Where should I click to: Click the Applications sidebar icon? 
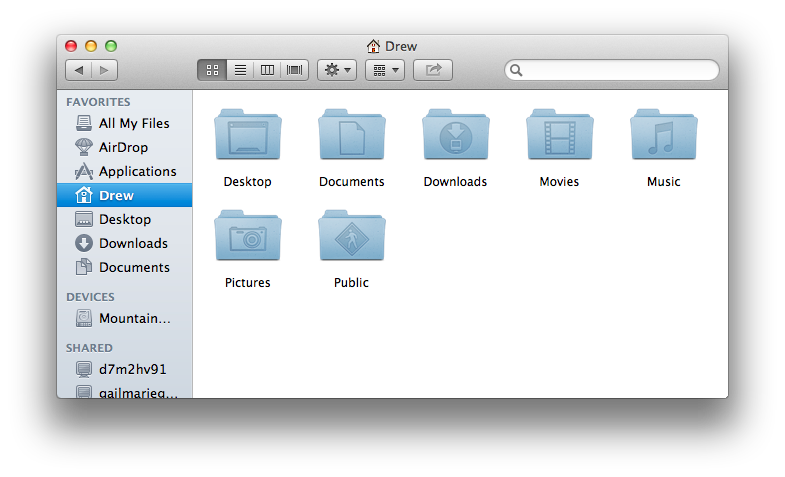pyautogui.click(x=84, y=171)
